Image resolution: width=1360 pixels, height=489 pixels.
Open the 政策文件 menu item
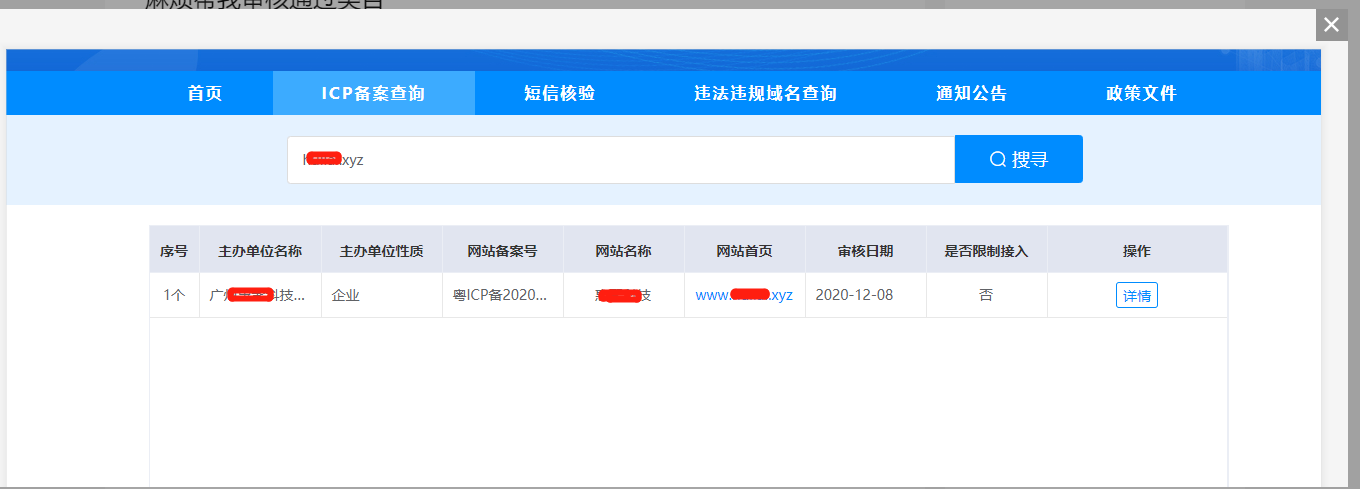[1141, 93]
